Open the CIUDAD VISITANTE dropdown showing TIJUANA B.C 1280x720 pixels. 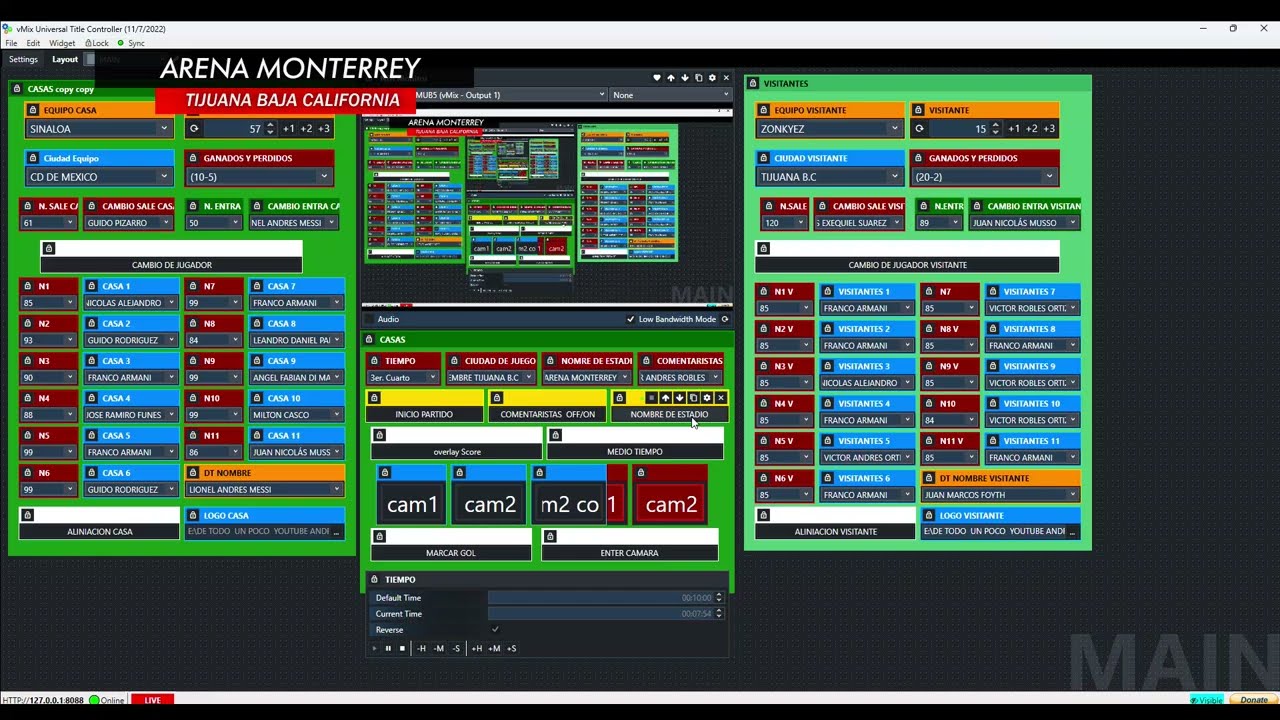828,177
